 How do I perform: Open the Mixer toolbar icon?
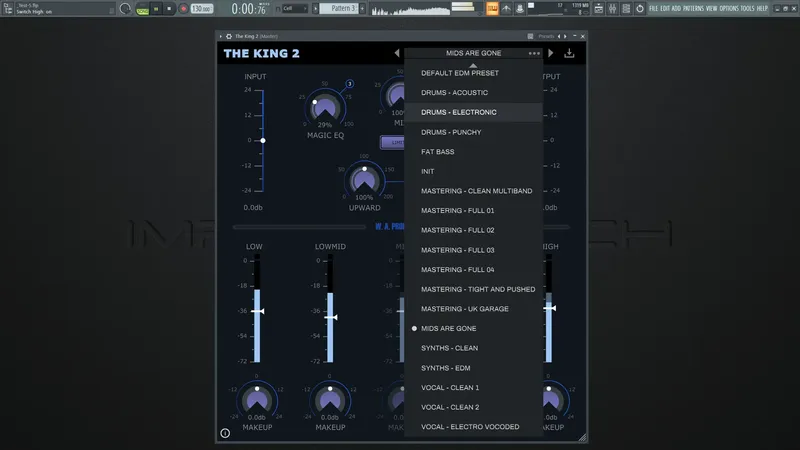[x=612, y=9]
